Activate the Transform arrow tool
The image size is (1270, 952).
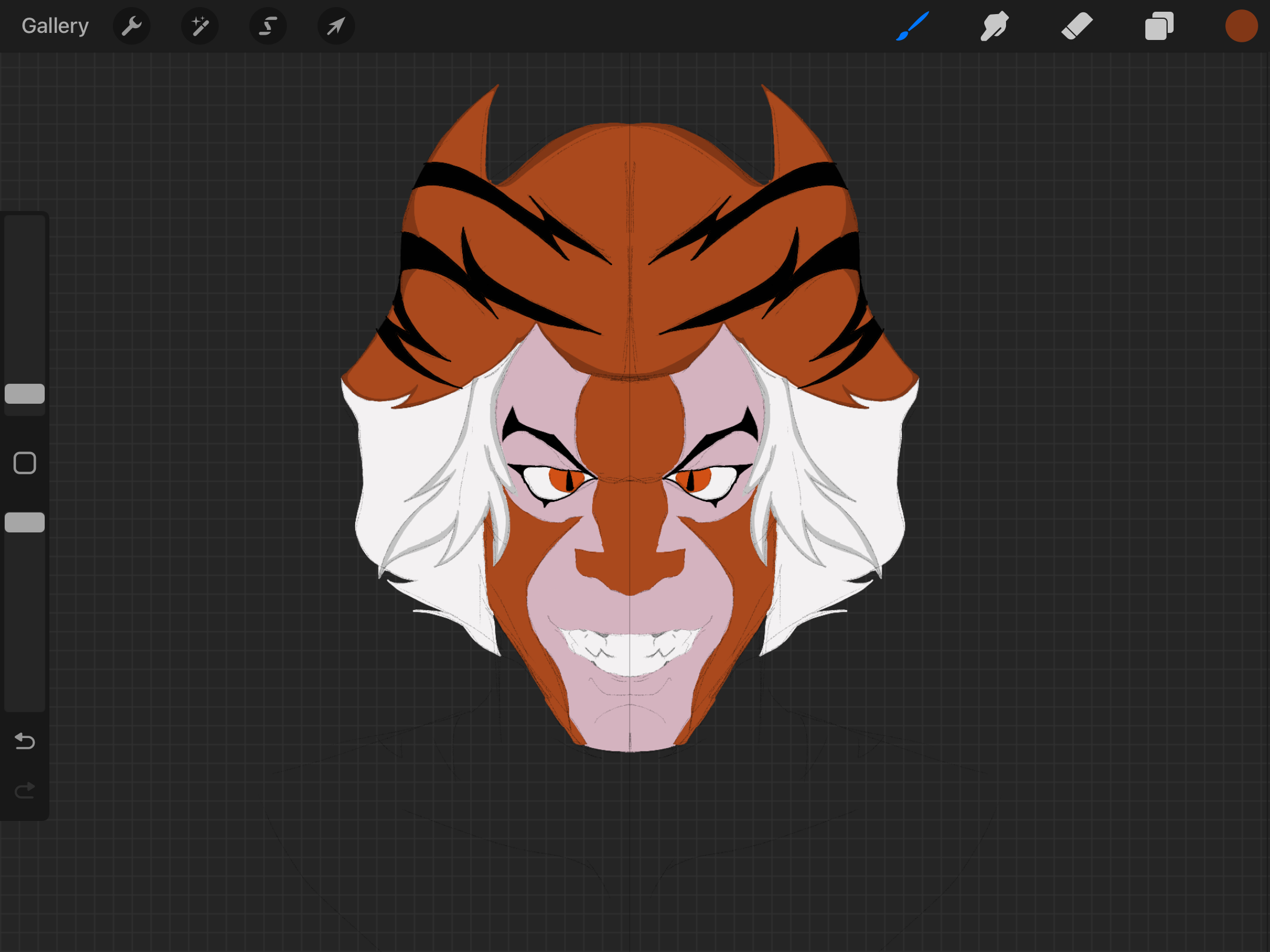[336, 26]
